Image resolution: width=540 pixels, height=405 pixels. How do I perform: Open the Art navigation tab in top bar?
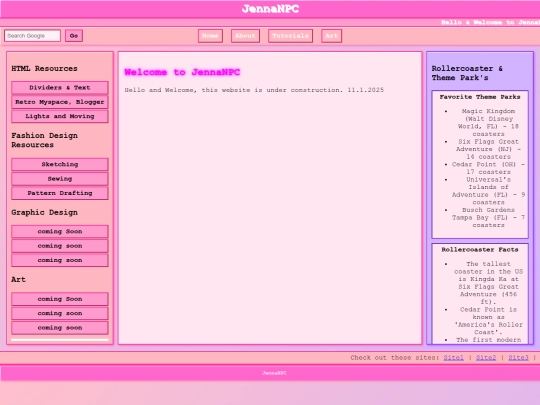pos(331,36)
